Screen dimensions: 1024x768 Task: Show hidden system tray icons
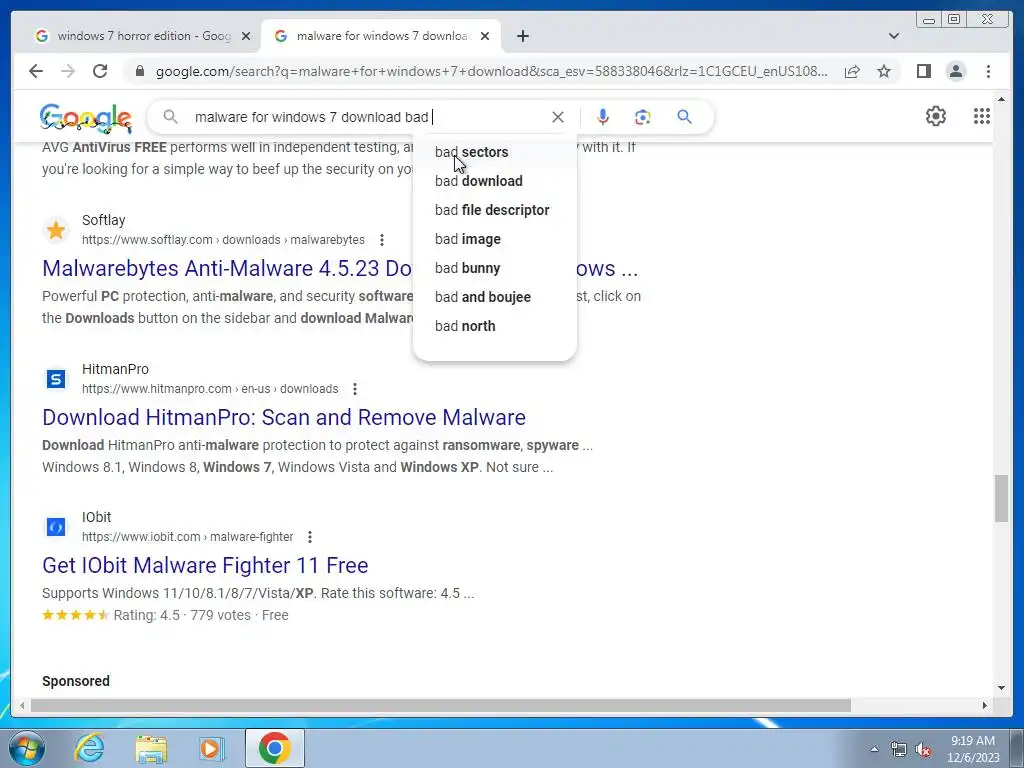(x=874, y=749)
